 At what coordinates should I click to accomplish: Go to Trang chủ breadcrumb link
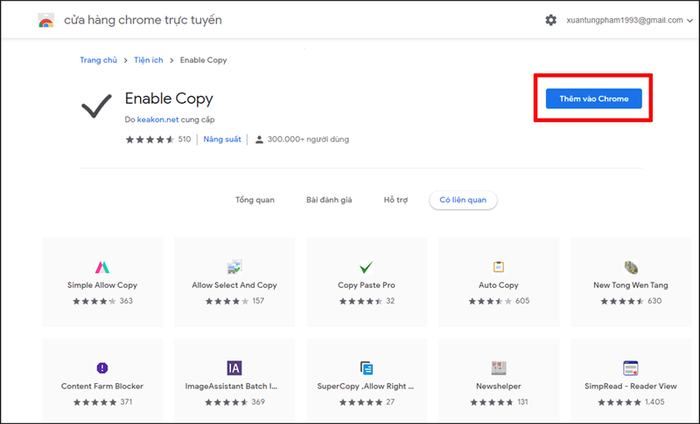[x=98, y=60]
